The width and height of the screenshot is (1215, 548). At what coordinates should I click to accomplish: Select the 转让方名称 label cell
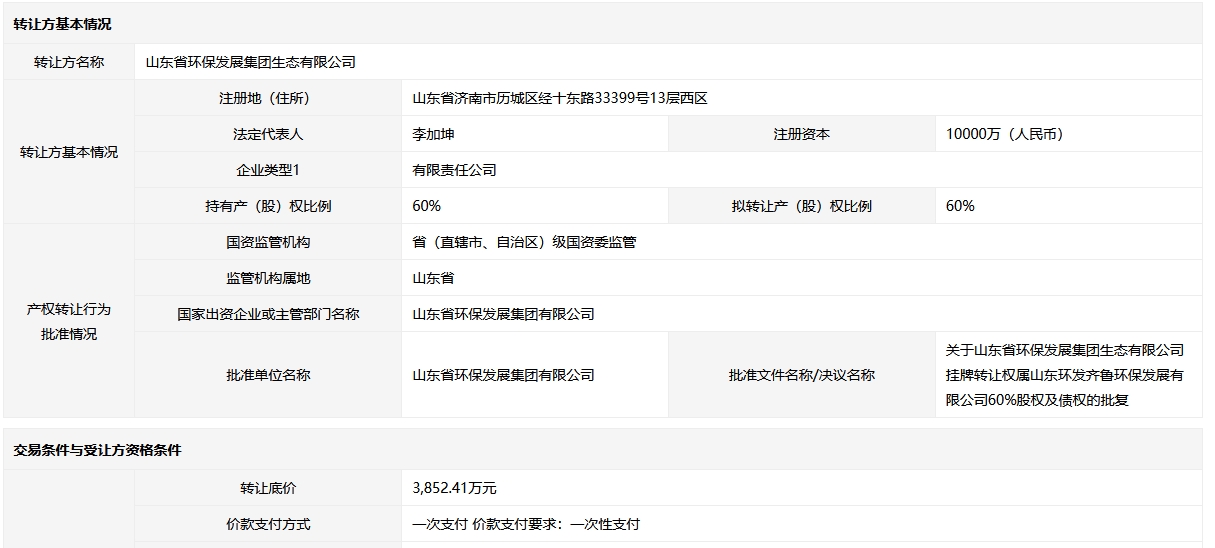click(x=69, y=62)
